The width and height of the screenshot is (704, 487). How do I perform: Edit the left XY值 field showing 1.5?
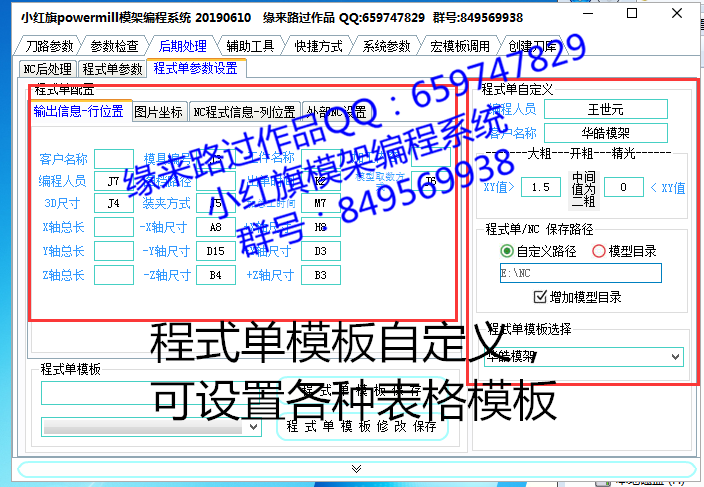(541, 187)
